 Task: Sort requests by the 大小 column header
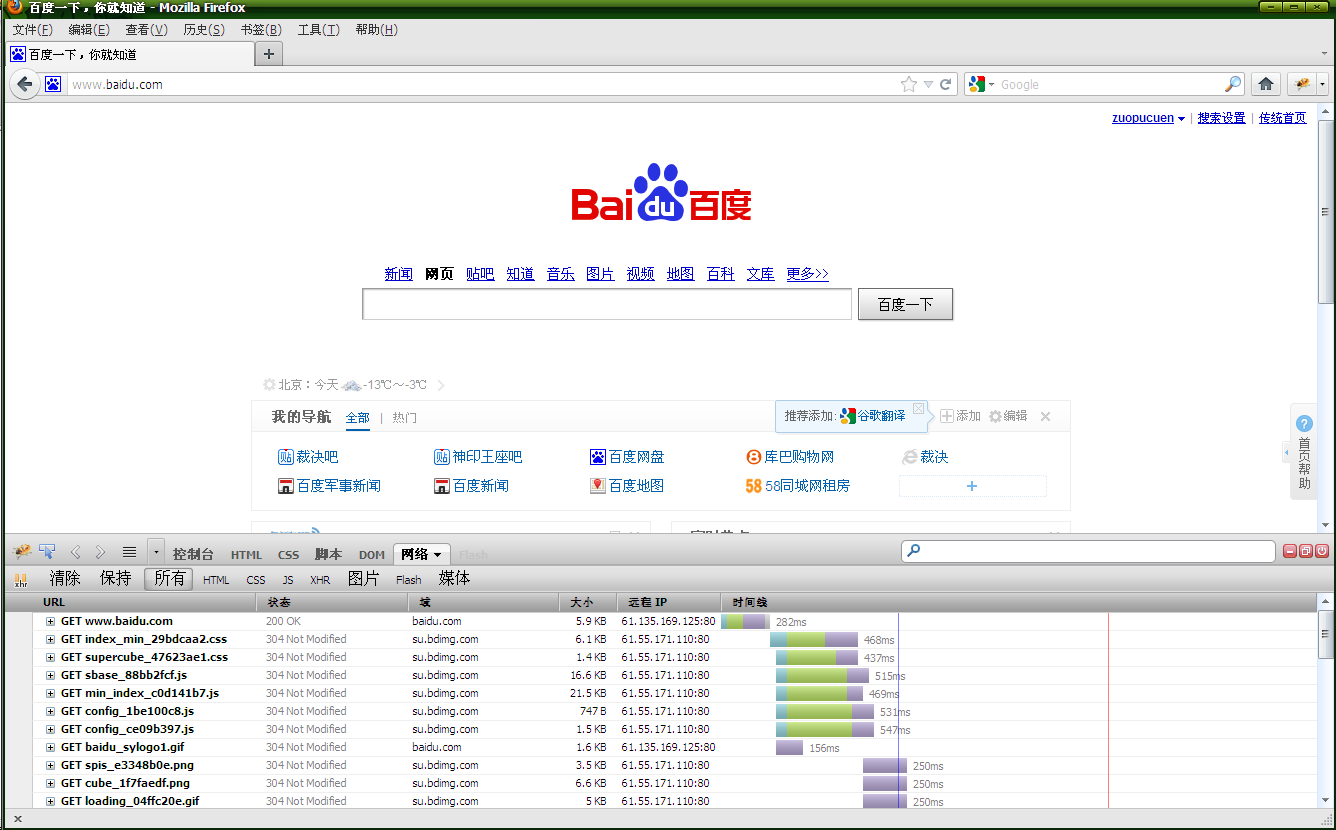[x=588, y=602]
